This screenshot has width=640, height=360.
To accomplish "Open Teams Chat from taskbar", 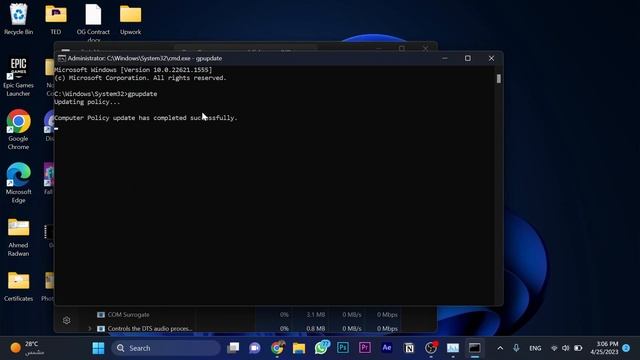I will (x=255, y=348).
